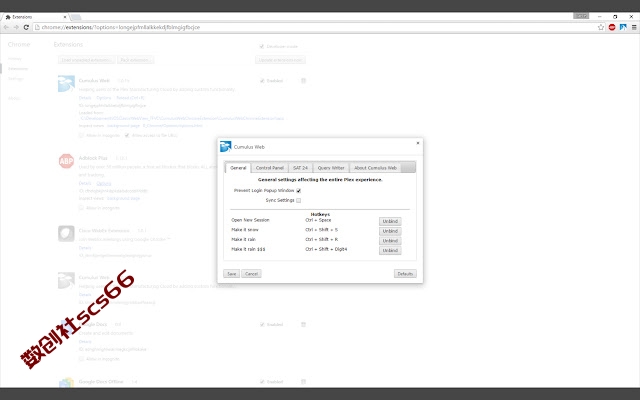Uncheck Prevent Login Popup Window
Viewport: 640px width, 400px height.
tap(298, 191)
